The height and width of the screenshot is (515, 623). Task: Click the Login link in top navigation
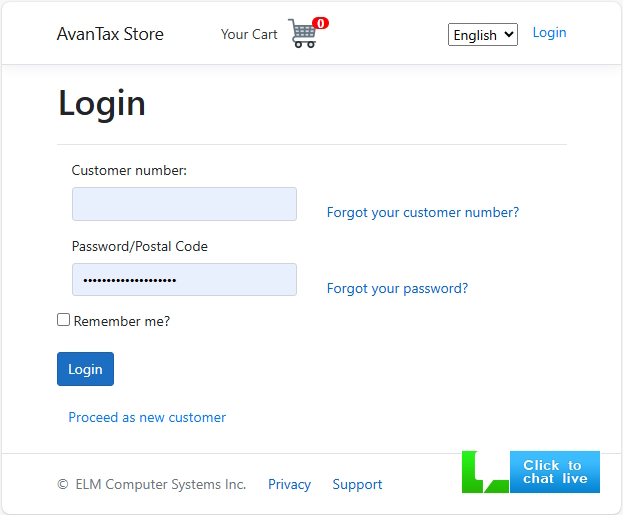[549, 33]
